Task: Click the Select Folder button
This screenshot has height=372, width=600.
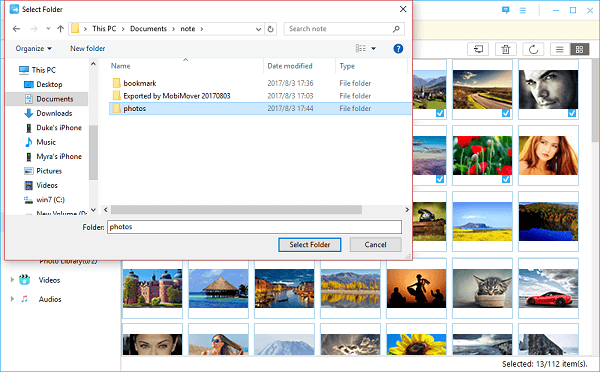Action: pos(310,245)
